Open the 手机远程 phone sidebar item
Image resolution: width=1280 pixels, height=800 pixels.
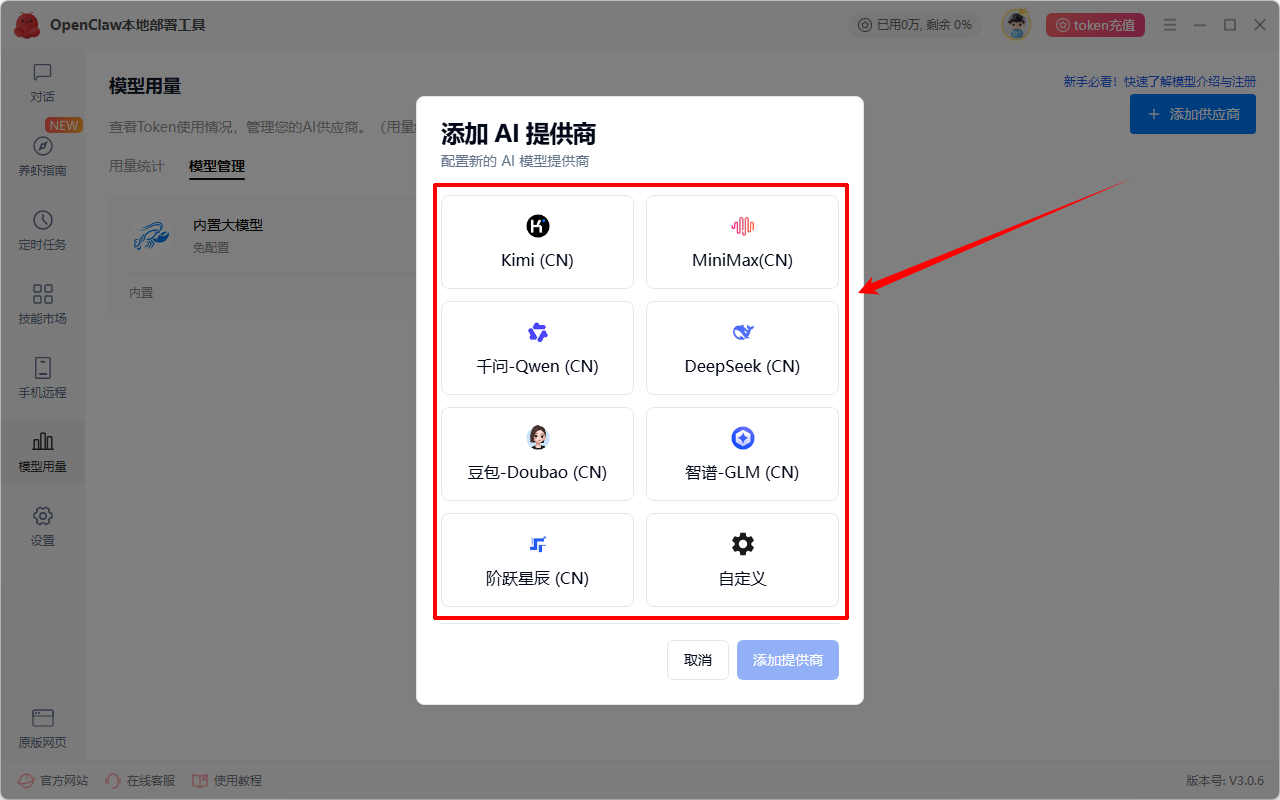[42, 379]
